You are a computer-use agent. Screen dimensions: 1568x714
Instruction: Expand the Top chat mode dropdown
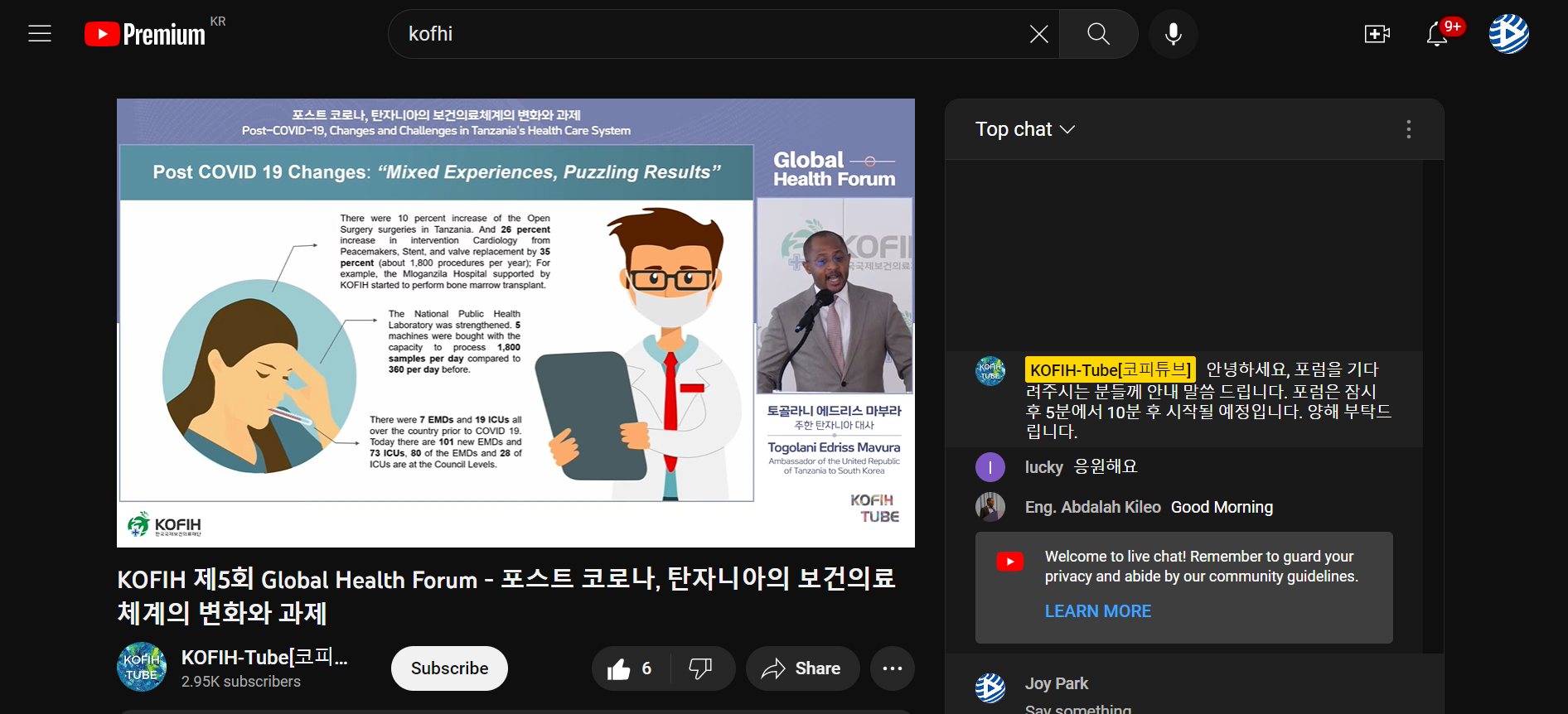pos(1025,129)
